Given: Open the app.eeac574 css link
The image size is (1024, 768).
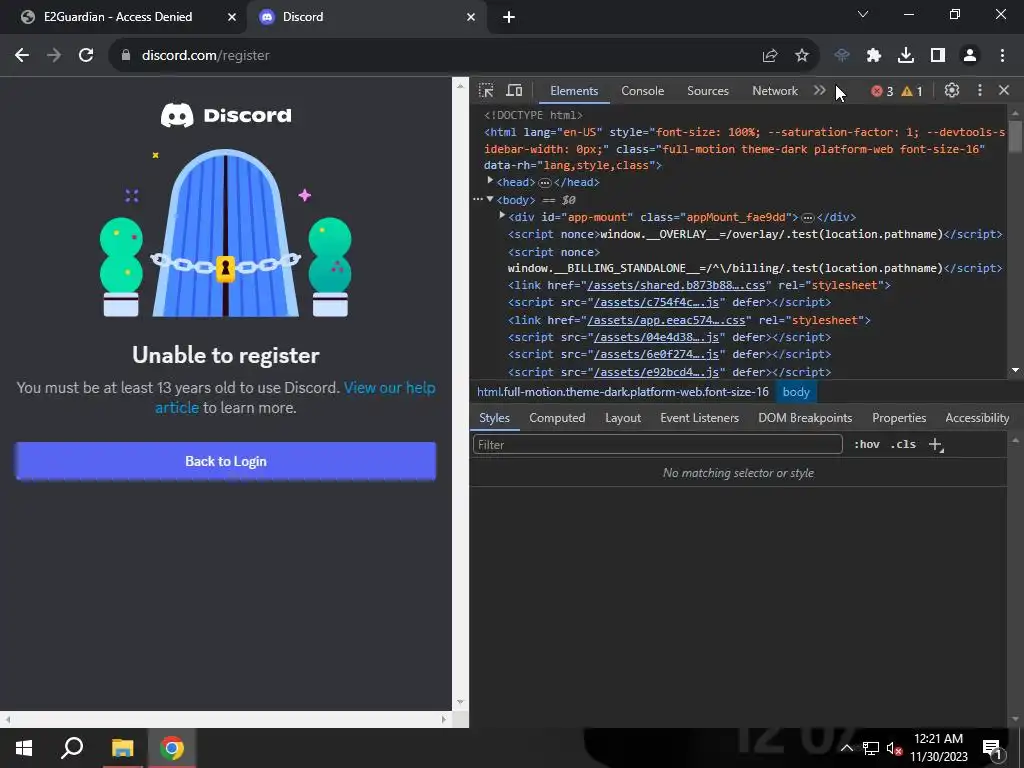Looking at the screenshot, I should [x=666, y=321].
